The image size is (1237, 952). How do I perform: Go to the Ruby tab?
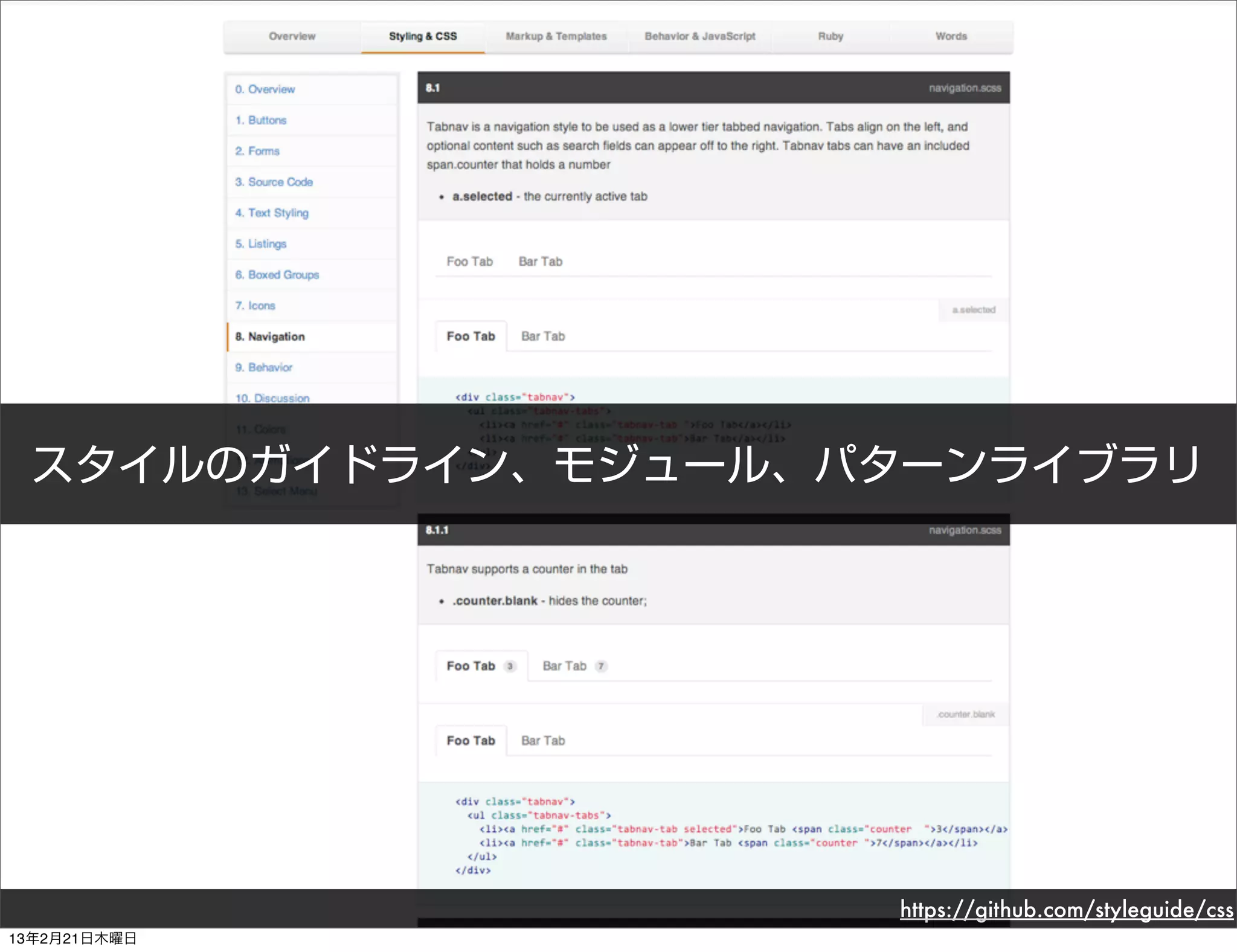pyautogui.click(x=831, y=36)
